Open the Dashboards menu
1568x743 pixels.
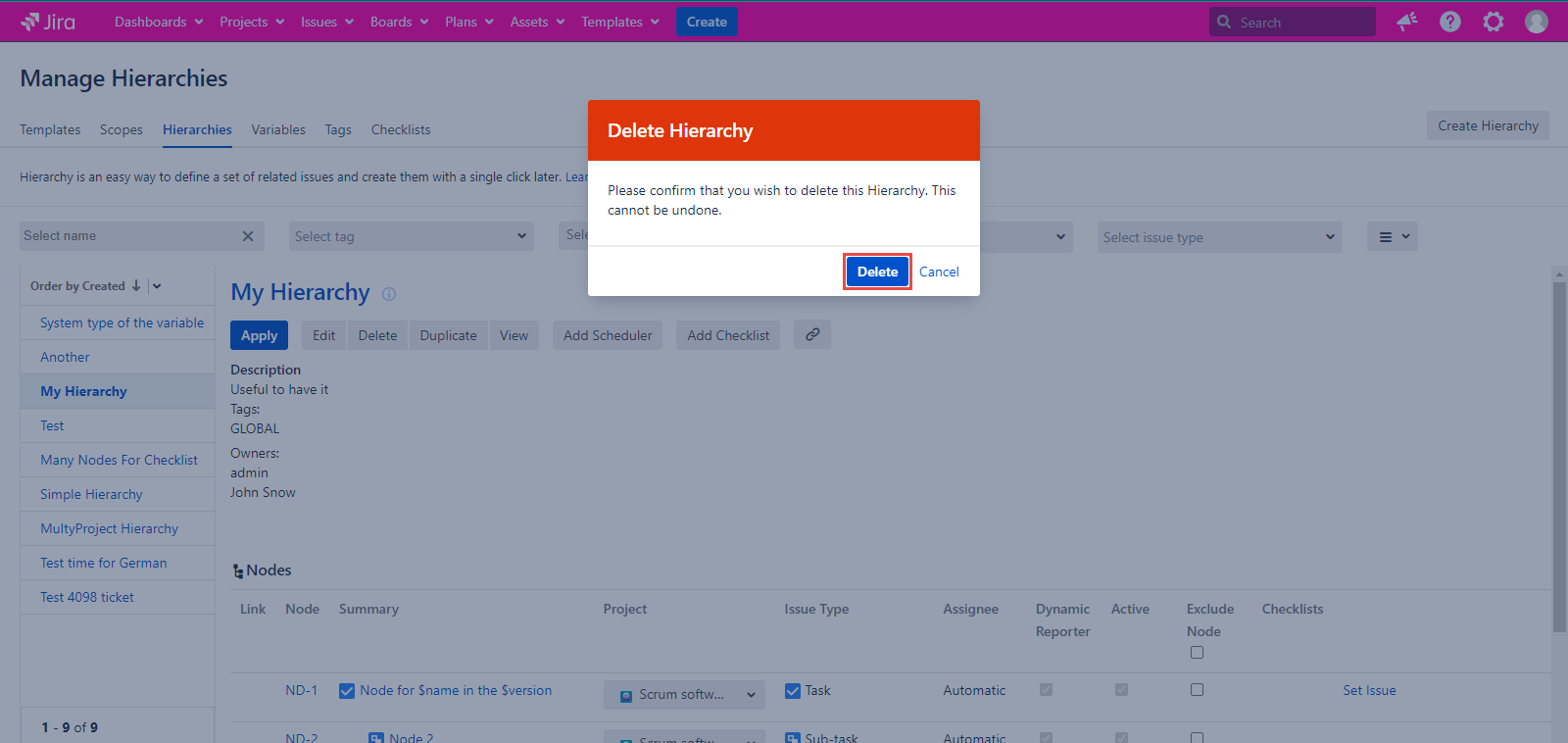(159, 22)
